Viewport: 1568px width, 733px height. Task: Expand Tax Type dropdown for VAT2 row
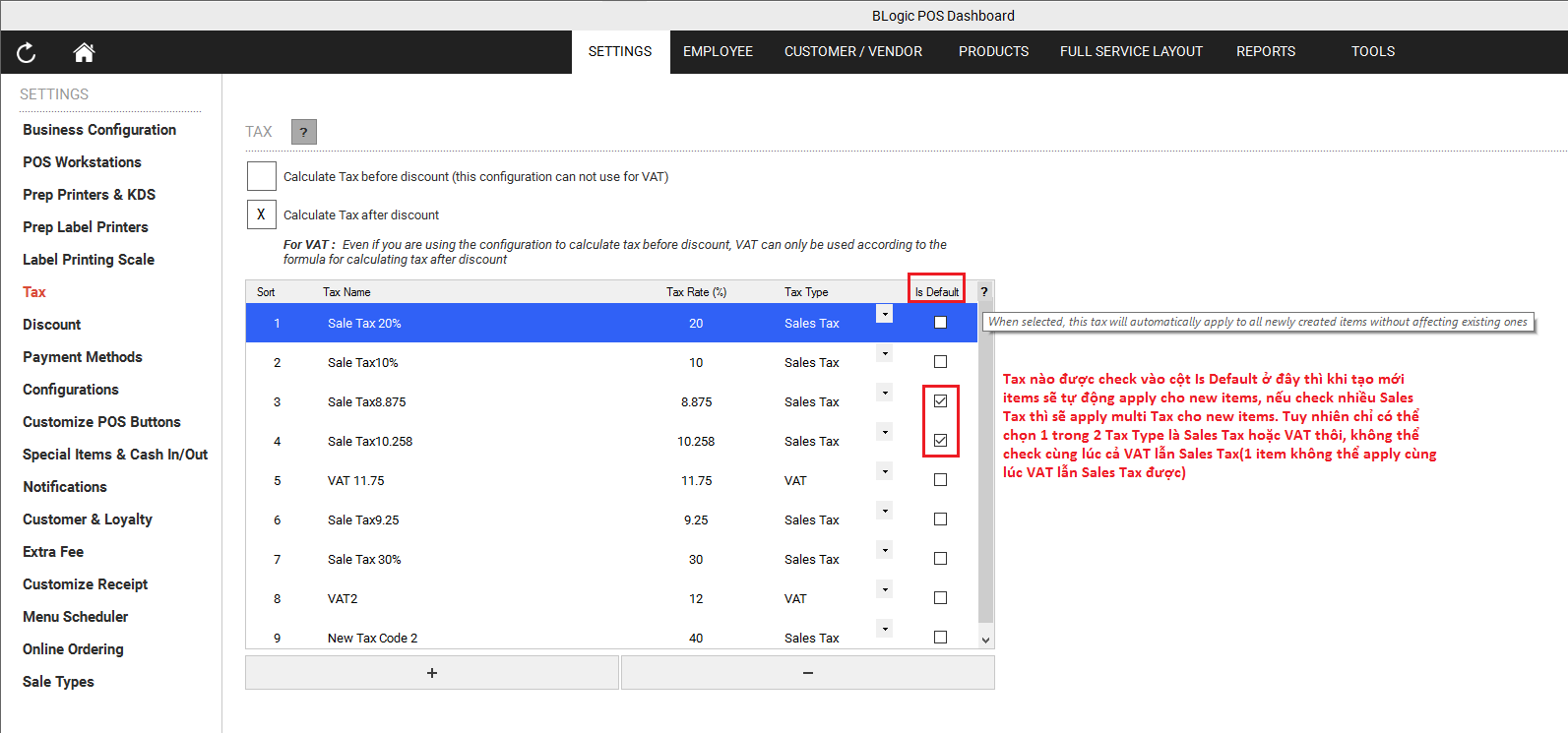885,589
